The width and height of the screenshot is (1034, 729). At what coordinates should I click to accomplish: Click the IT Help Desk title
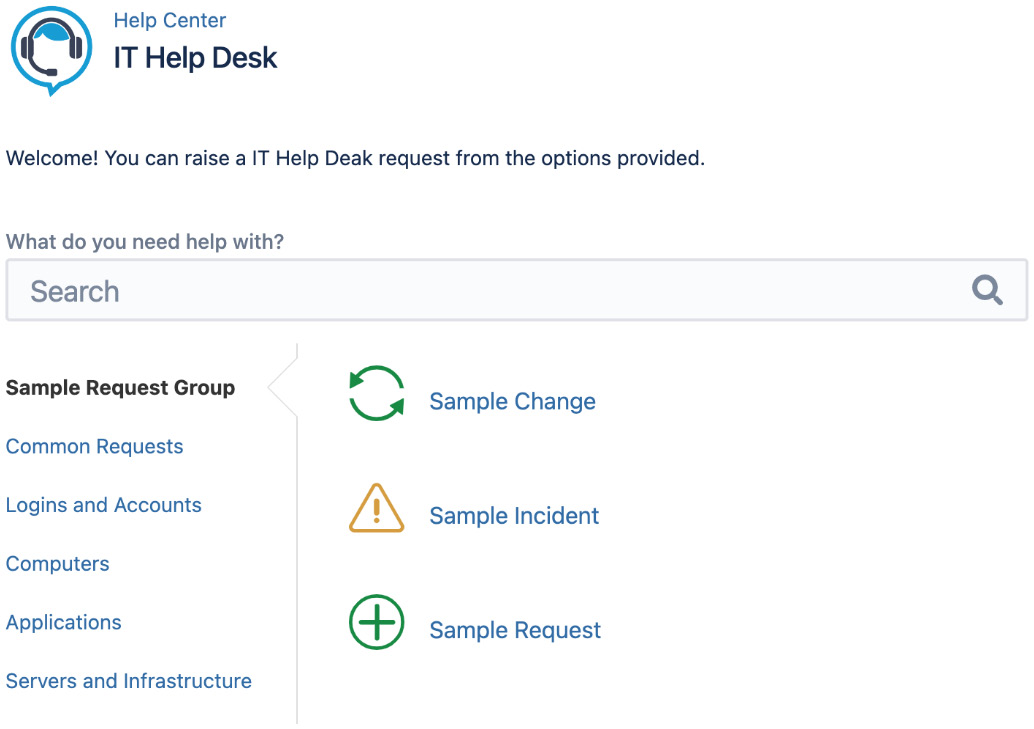pyautogui.click(x=196, y=58)
